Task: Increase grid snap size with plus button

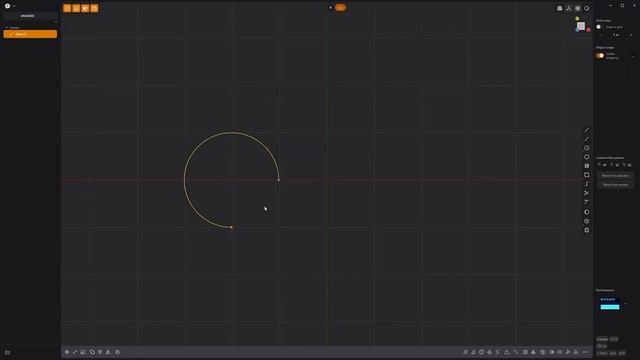Action: [631, 35]
